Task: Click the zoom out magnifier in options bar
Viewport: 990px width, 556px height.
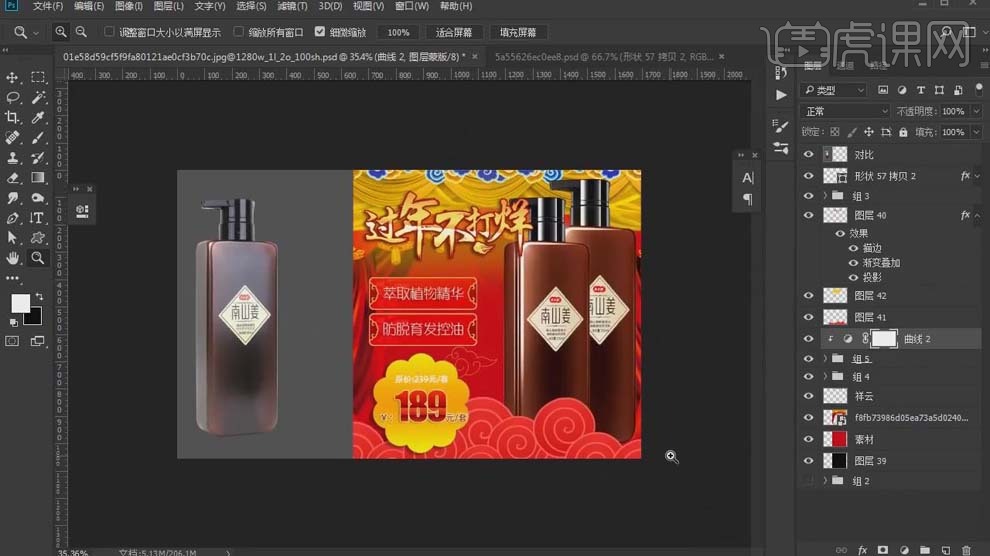Action: (81, 32)
